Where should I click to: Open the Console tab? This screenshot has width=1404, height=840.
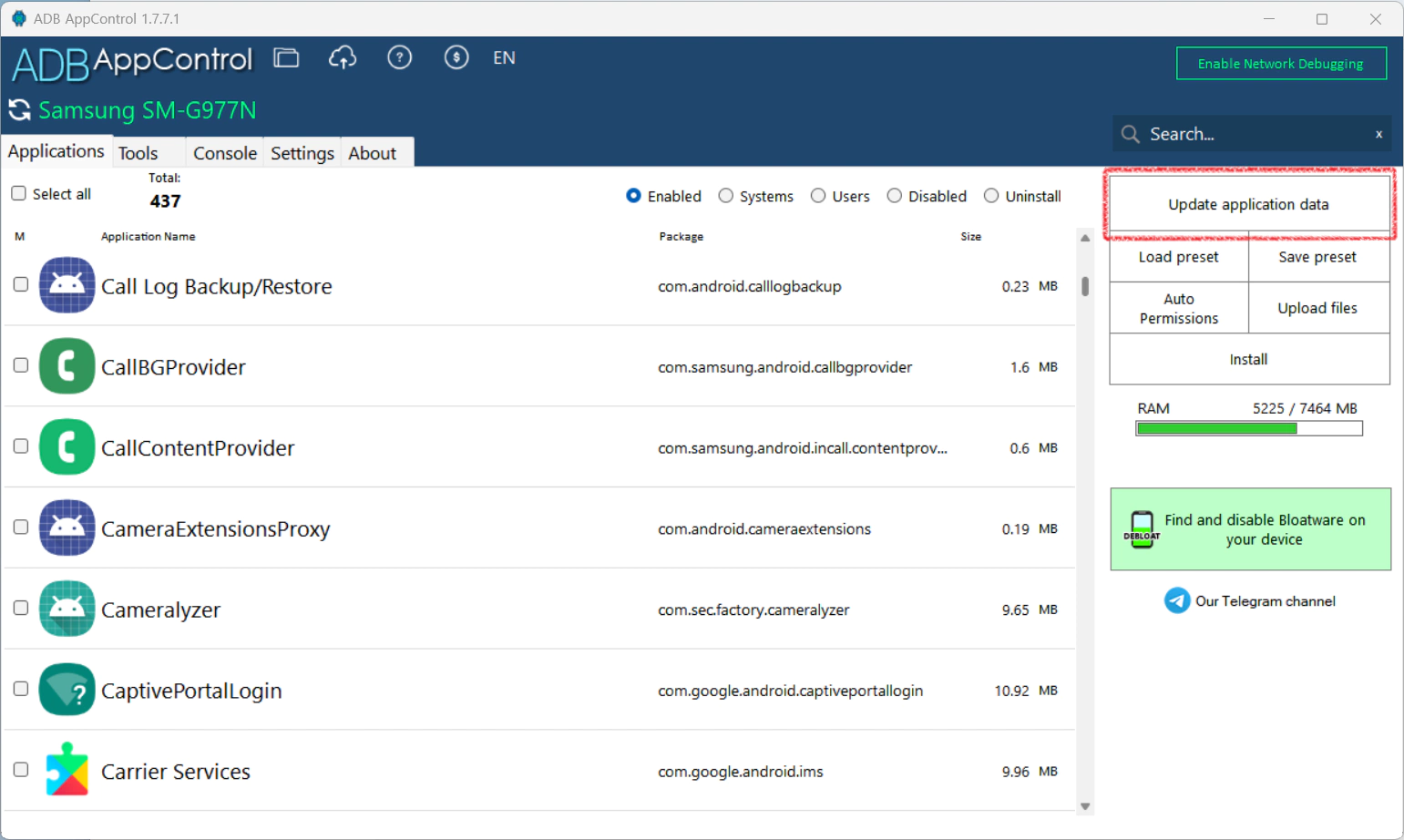coord(225,153)
